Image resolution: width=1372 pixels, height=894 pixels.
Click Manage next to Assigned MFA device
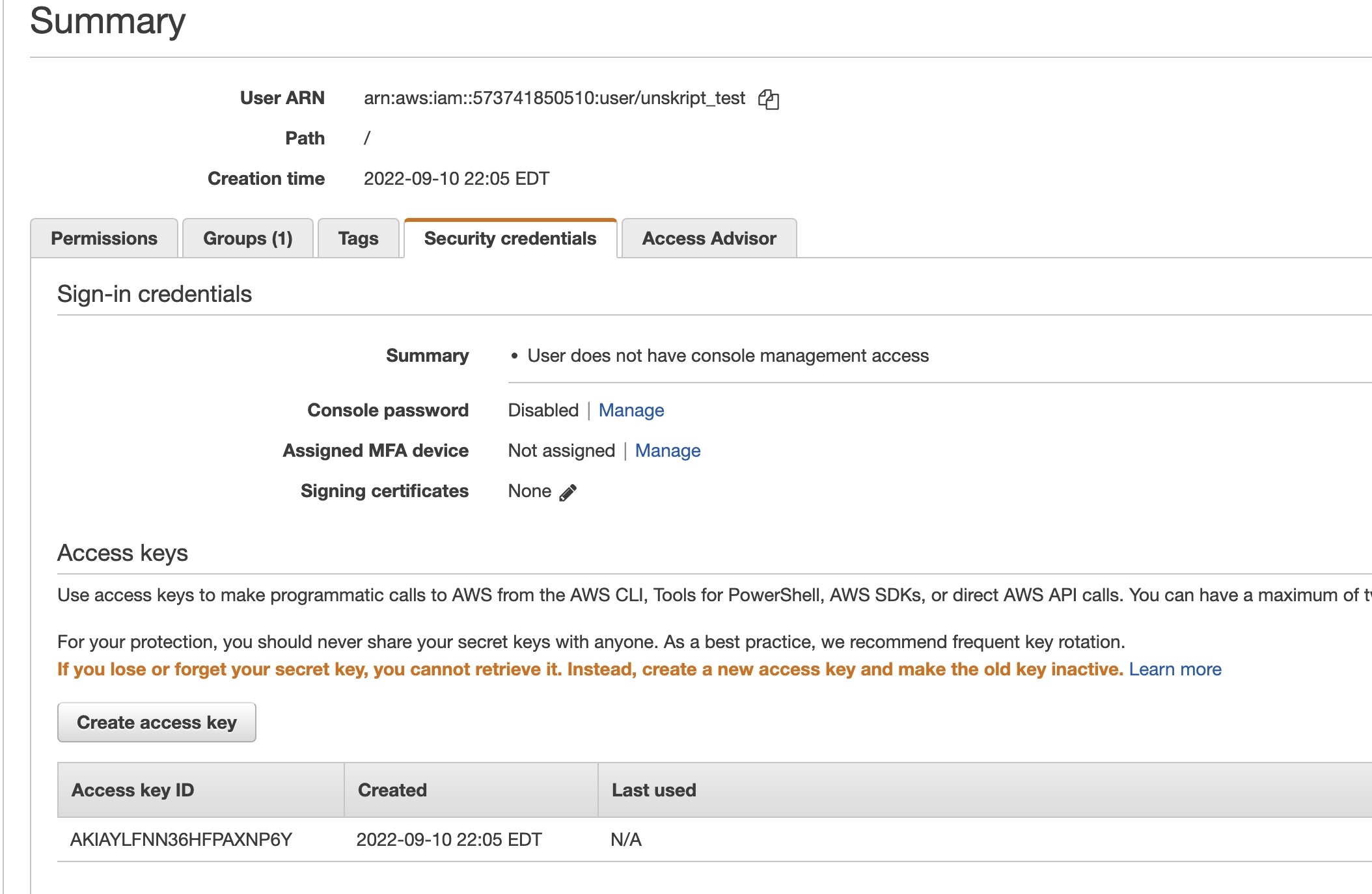[667, 451]
